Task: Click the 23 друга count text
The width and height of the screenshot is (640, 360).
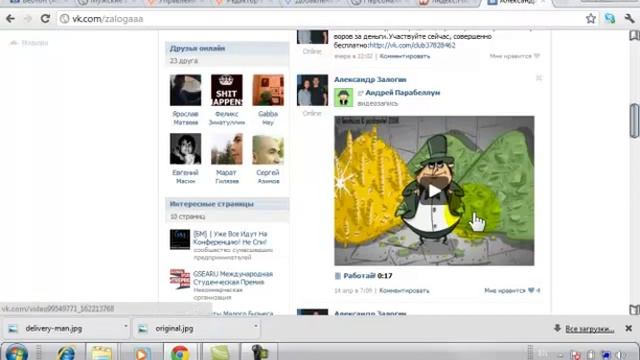Action: [x=184, y=60]
